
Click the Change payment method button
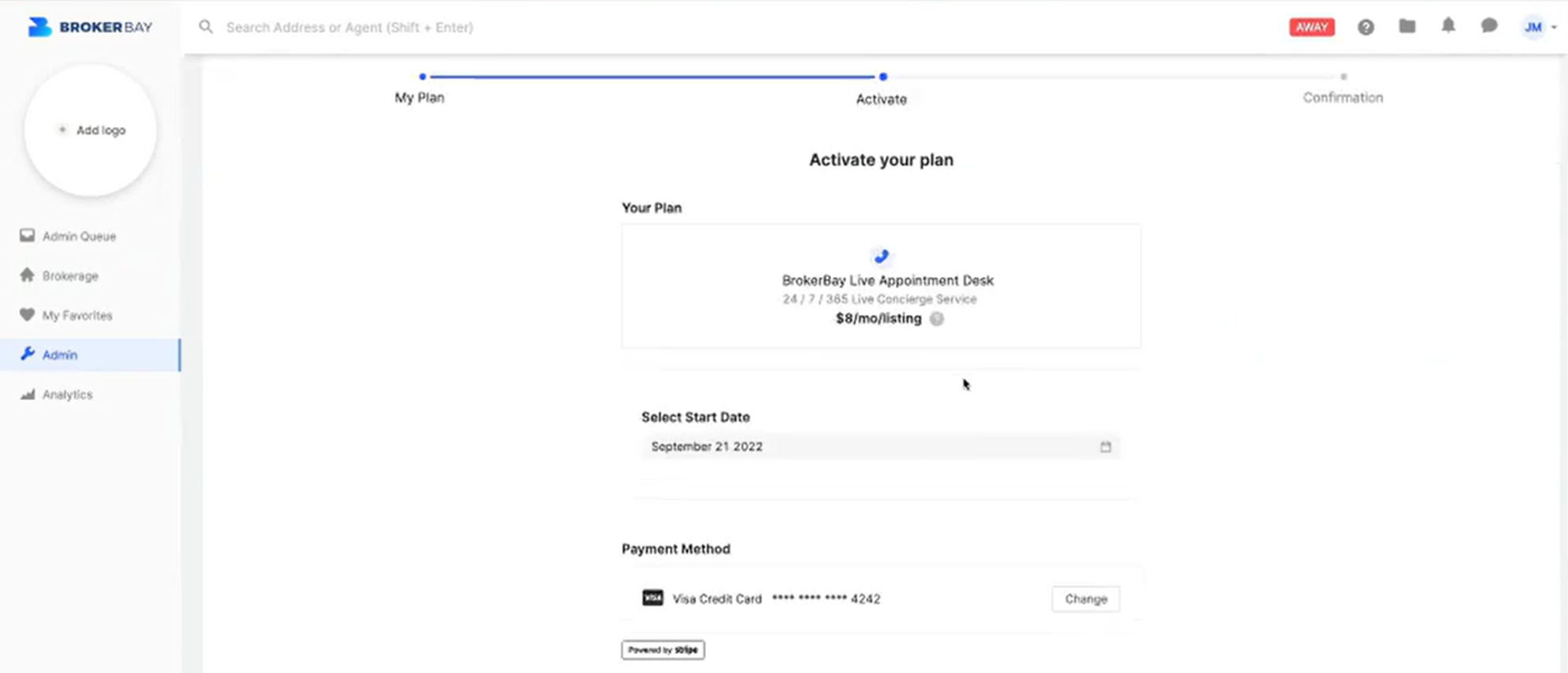coord(1085,599)
